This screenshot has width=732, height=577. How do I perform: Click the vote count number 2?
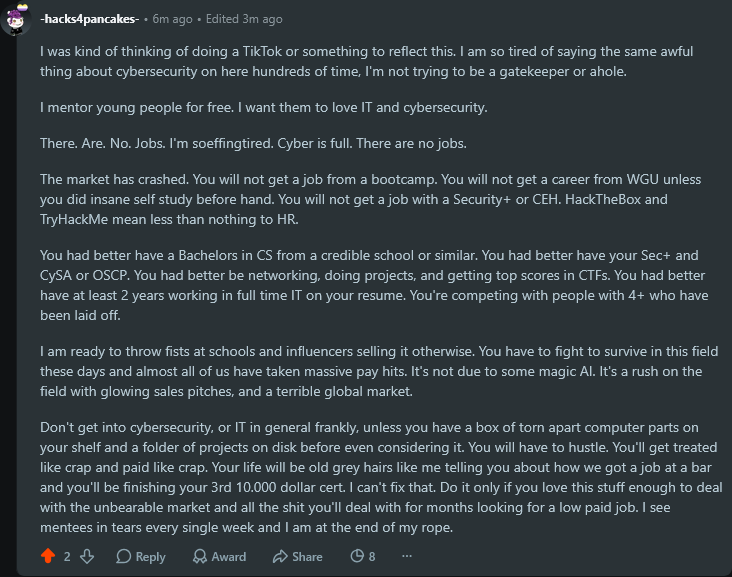67,556
